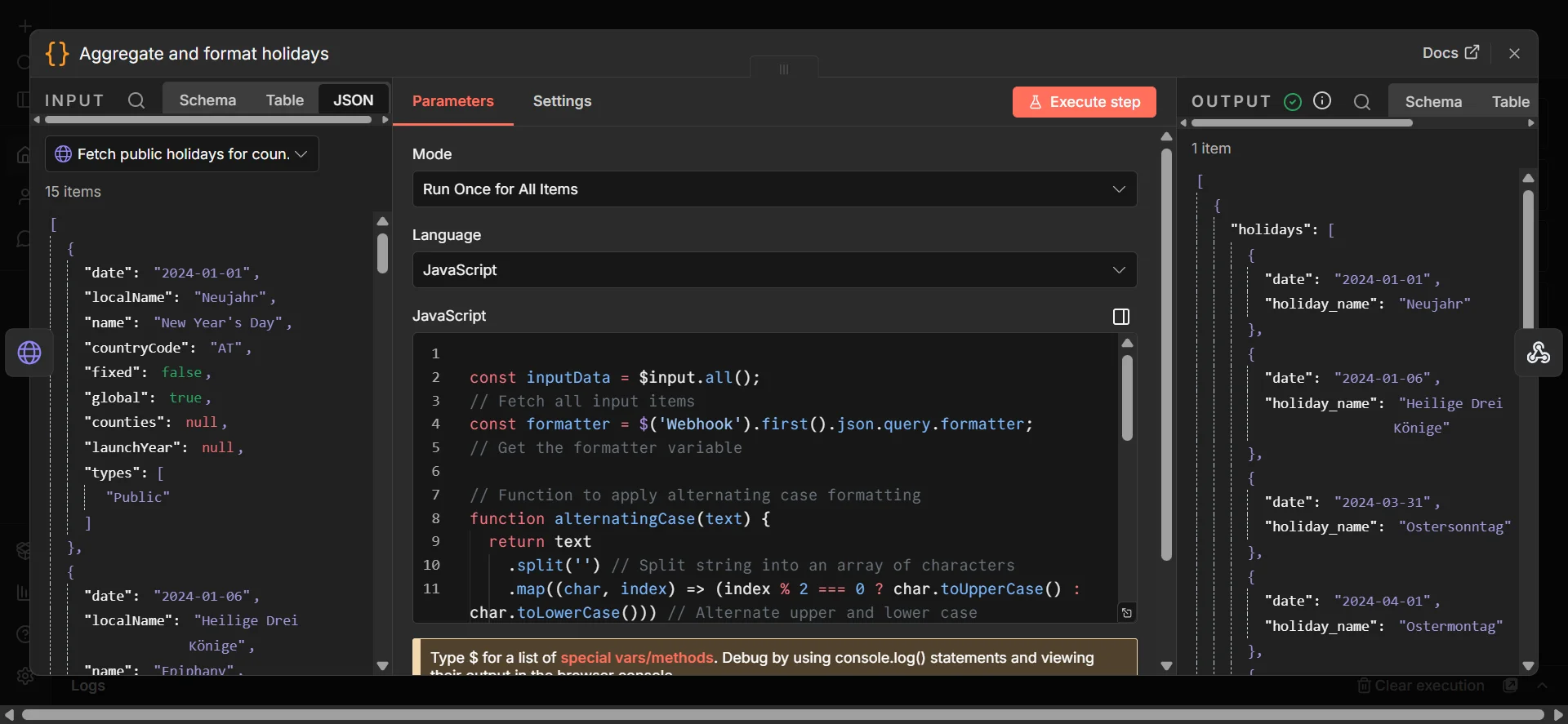Click the output JSON vertical scrollbar thumb
Screen dimensions: 1568x724
[1528, 261]
